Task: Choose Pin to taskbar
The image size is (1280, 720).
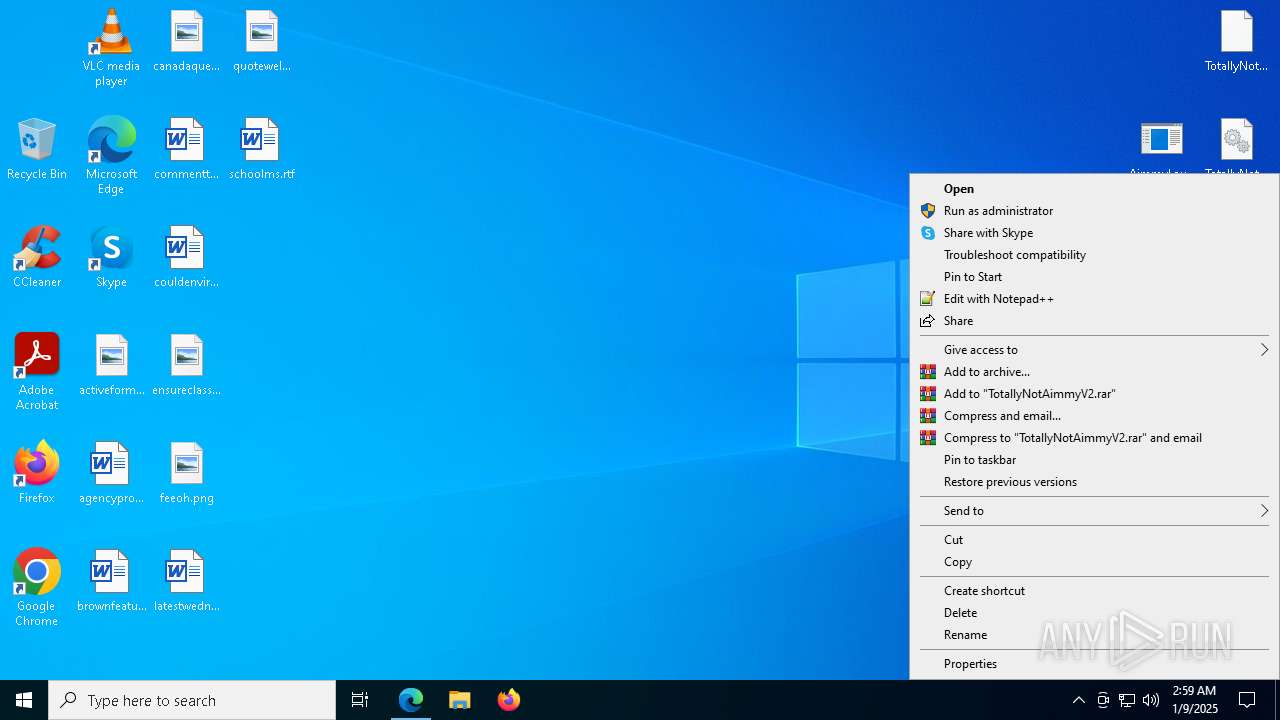Action: point(1094,460)
